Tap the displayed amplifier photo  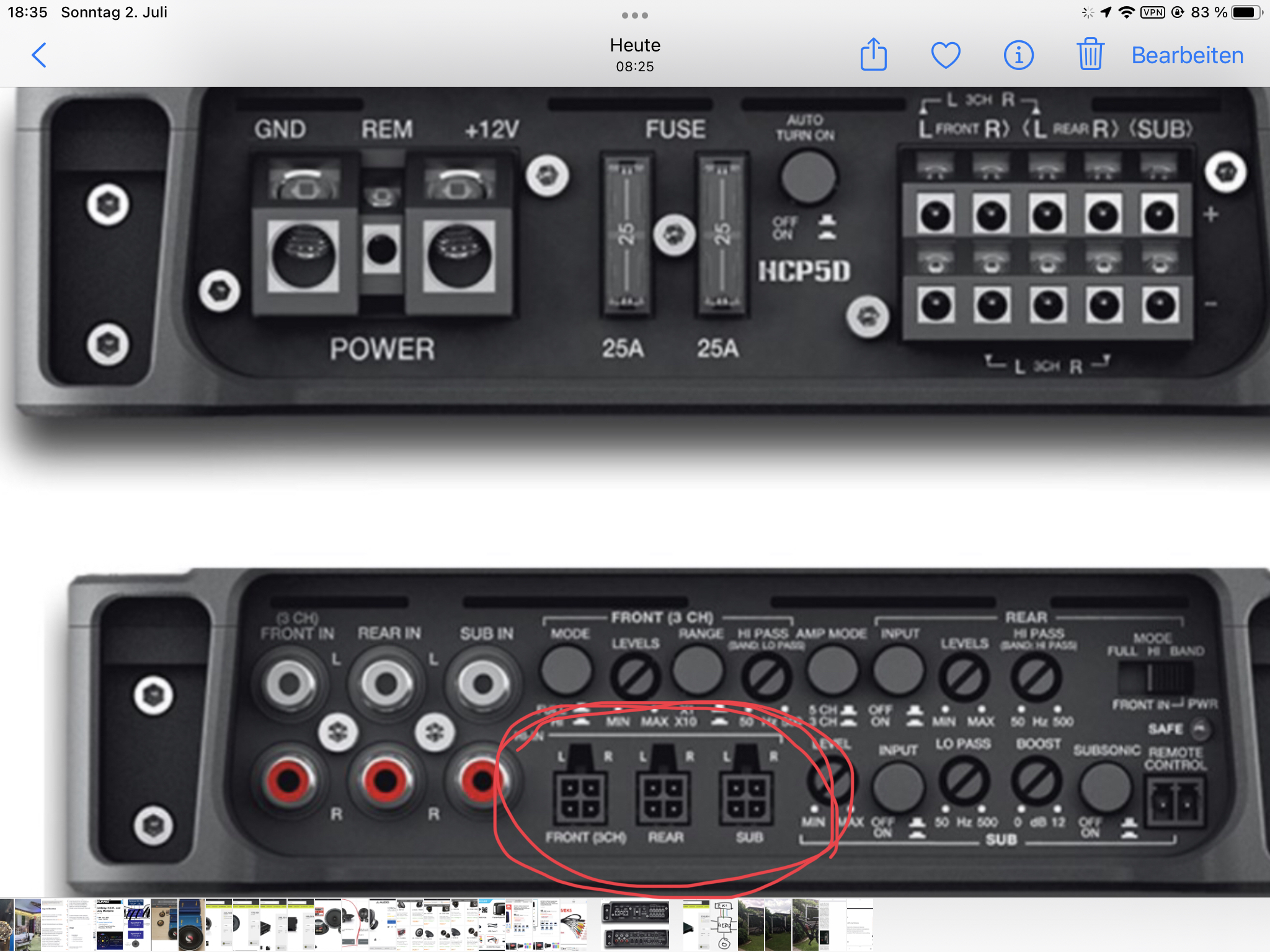[635, 492]
